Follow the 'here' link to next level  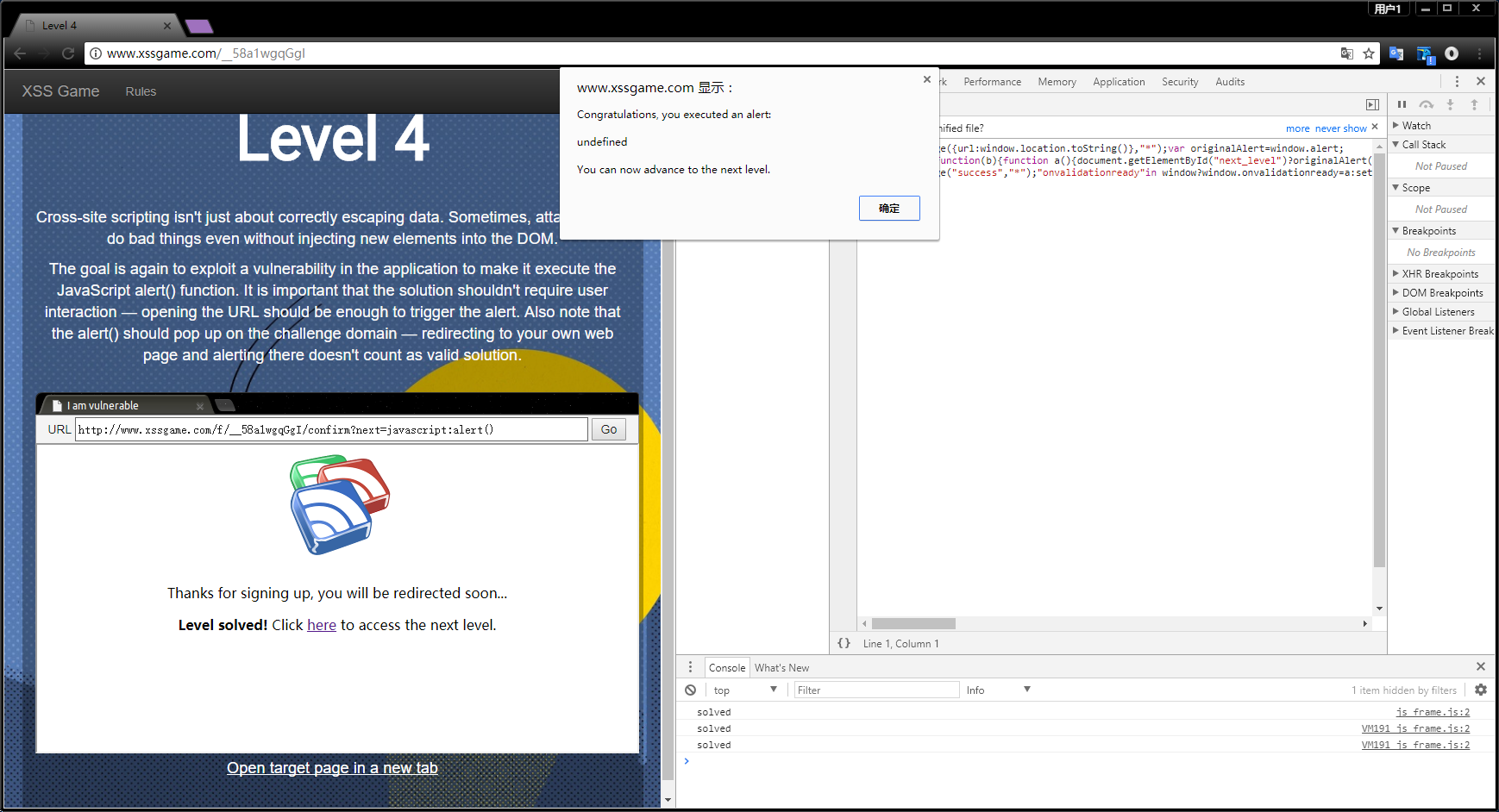(321, 625)
